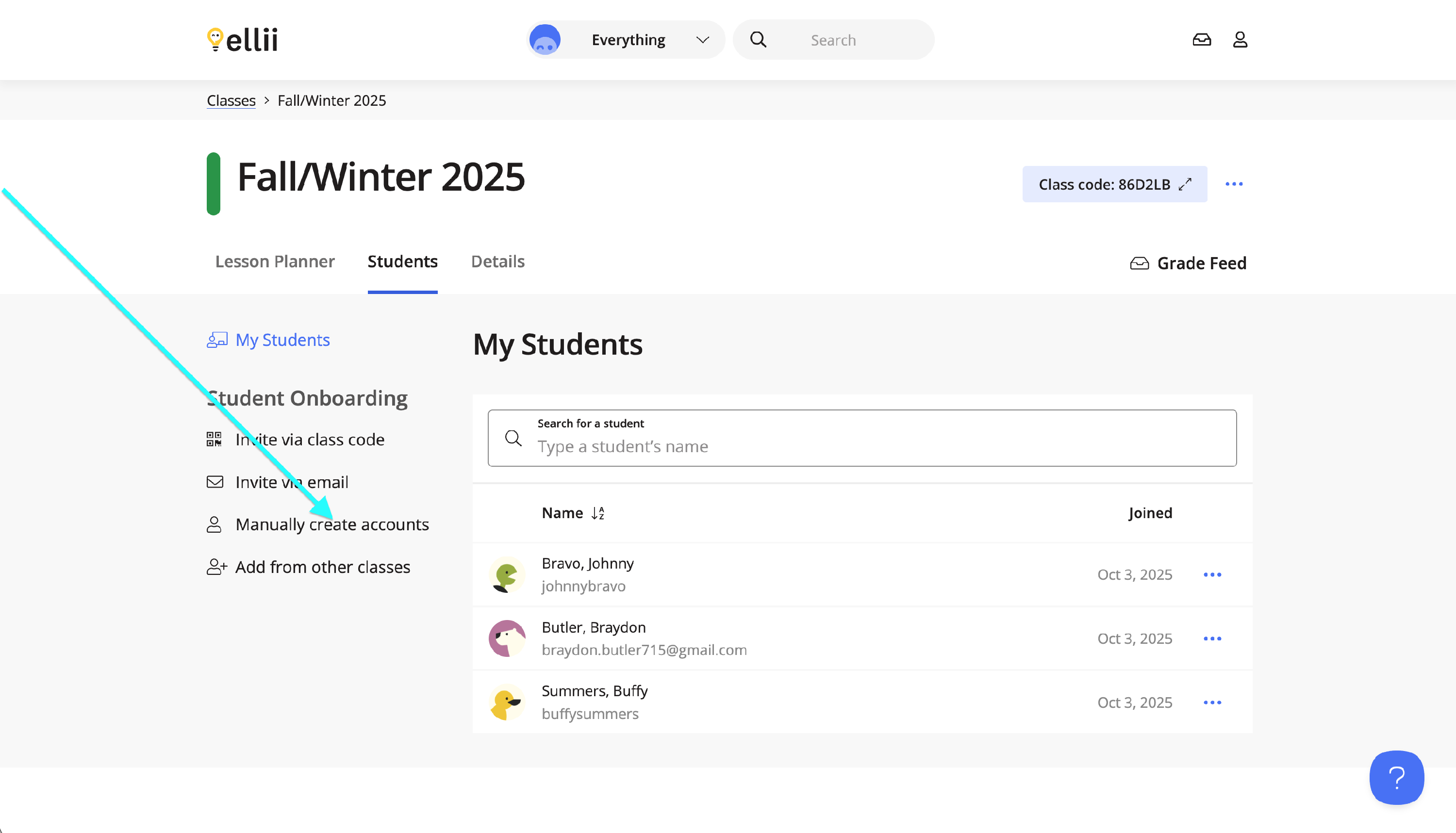This screenshot has width=1456, height=833.
Task: Open class options three-dot menu
Action: pyautogui.click(x=1233, y=184)
